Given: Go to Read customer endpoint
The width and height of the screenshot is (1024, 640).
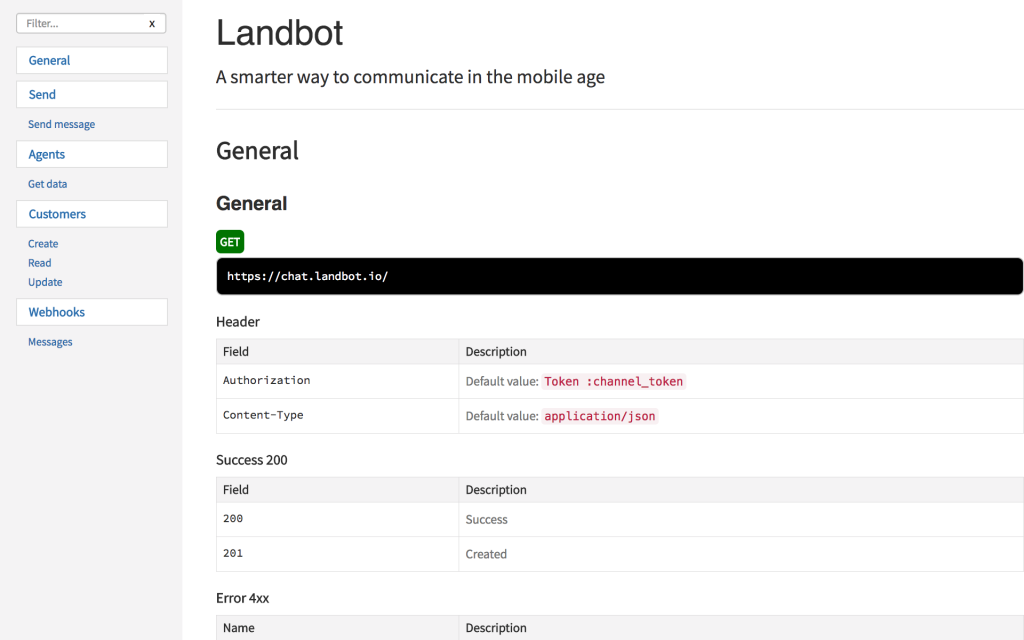Looking at the screenshot, I should coord(40,263).
